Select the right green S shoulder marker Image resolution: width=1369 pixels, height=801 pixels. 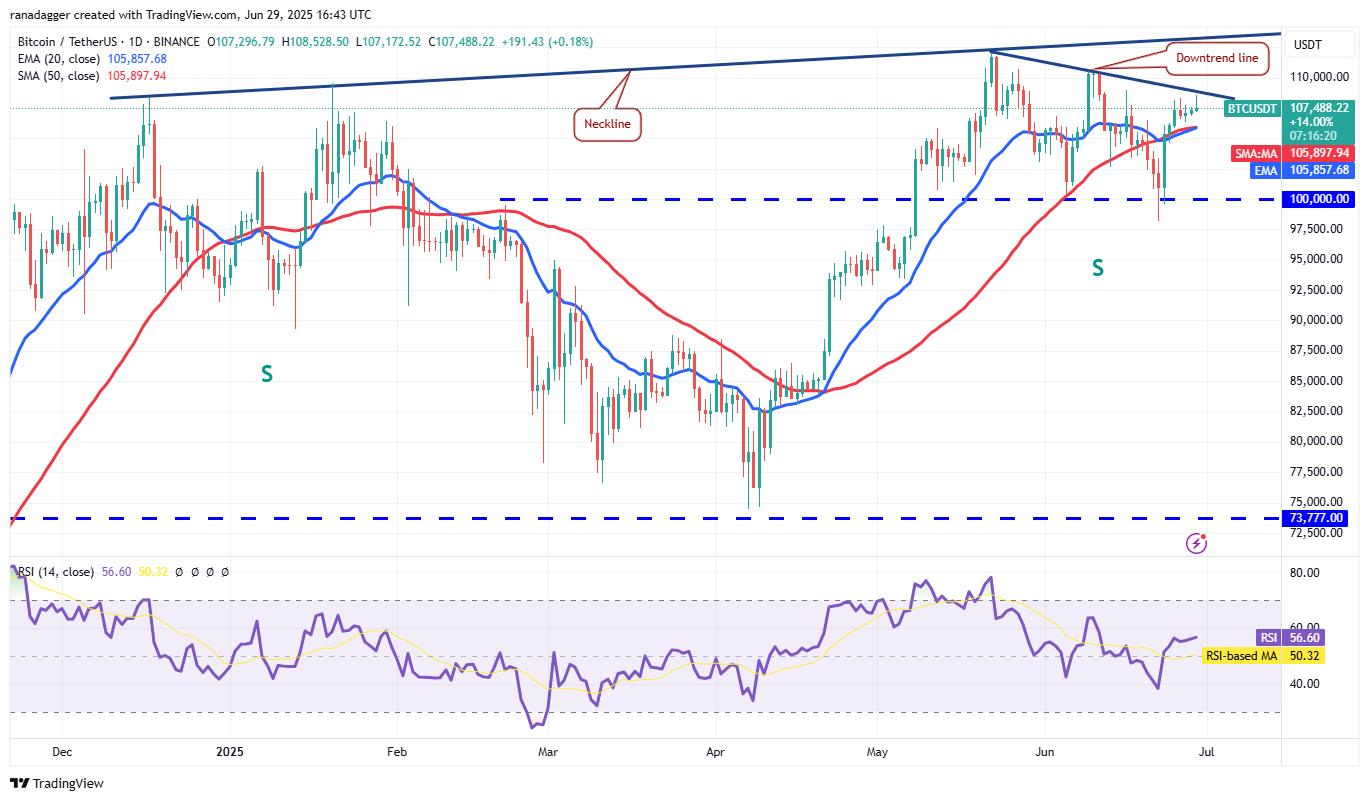(1098, 267)
